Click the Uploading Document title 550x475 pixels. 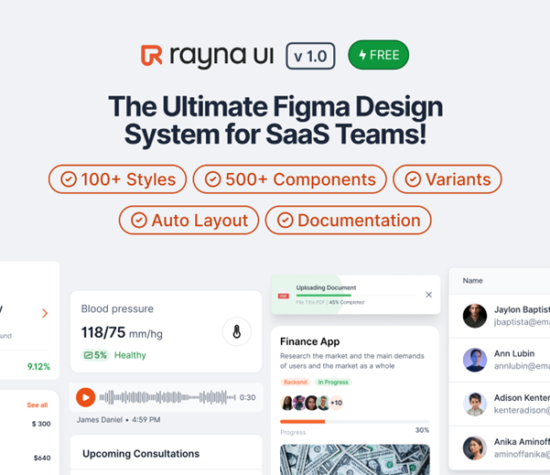click(x=326, y=288)
